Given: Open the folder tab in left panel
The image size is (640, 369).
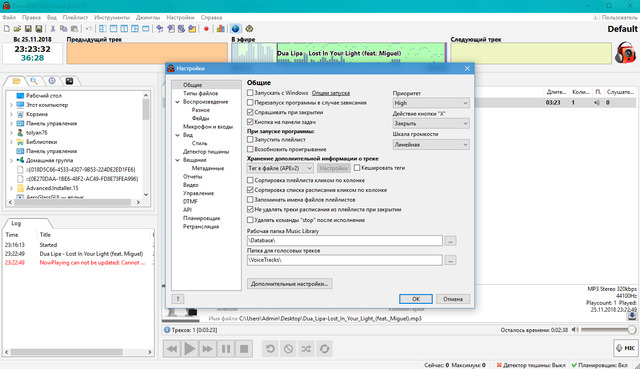Looking at the screenshot, I should 16,81.
